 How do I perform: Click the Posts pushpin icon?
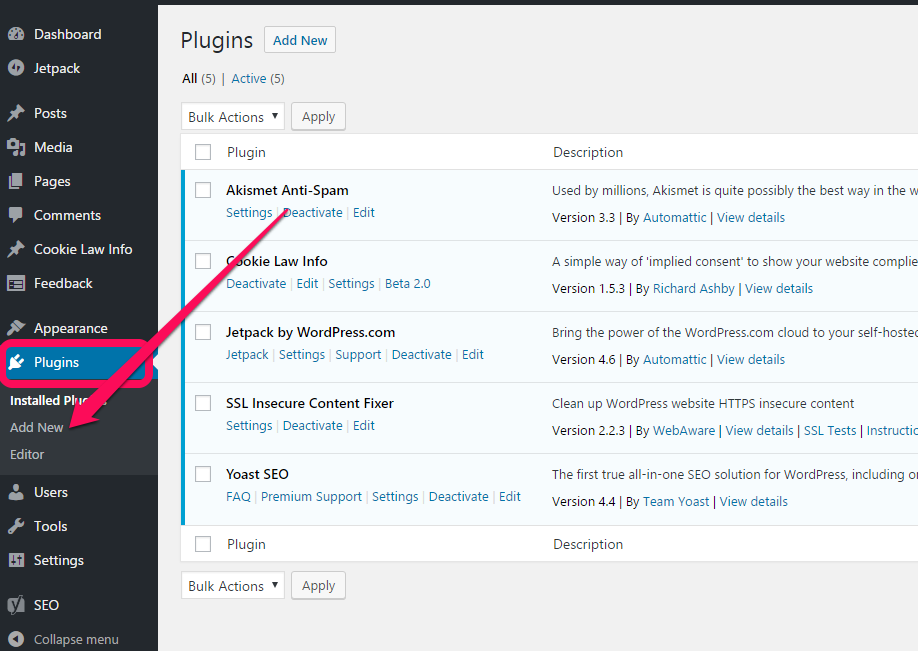(16, 113)
